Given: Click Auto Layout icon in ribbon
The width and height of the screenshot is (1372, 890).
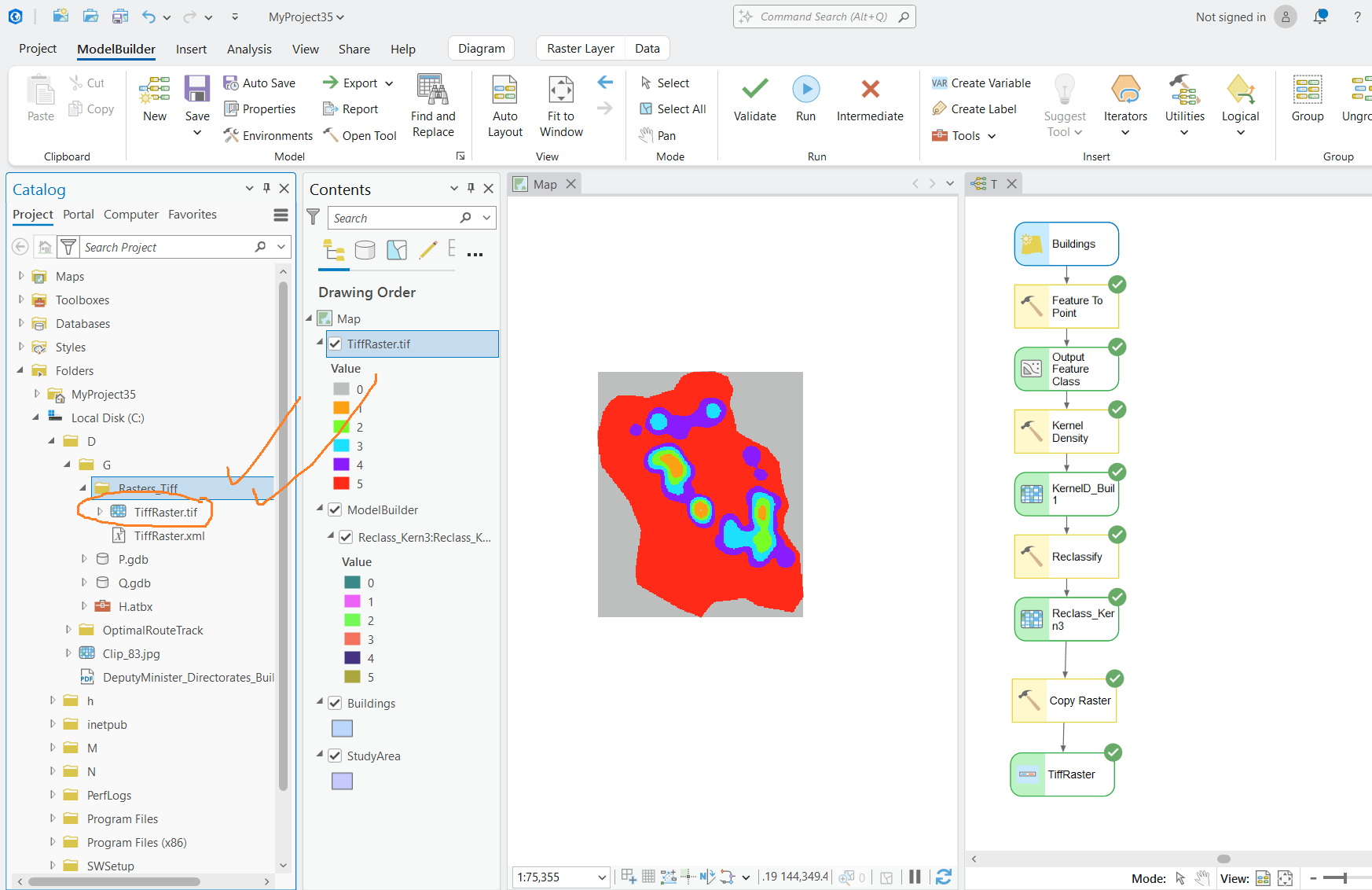Looking at the screenshot, I should [x=504, y=90].
